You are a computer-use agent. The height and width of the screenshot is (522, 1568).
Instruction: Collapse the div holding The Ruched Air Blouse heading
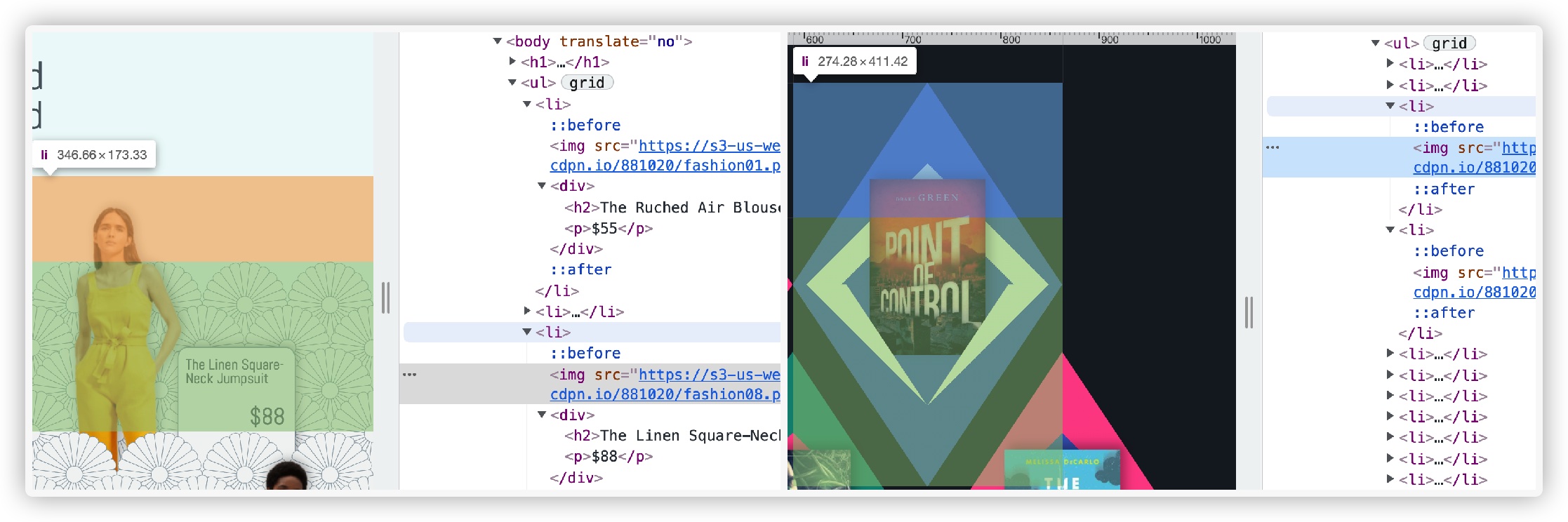(x=542, y=186)
